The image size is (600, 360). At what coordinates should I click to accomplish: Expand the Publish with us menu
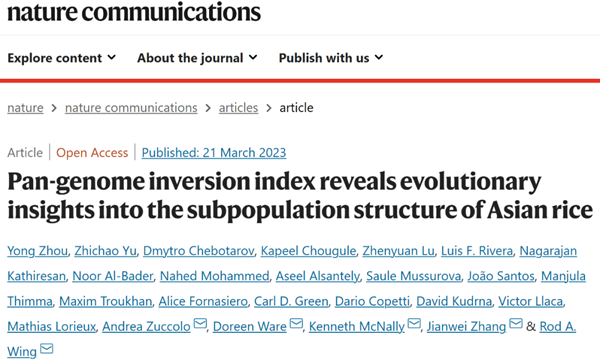click(331, 58)
